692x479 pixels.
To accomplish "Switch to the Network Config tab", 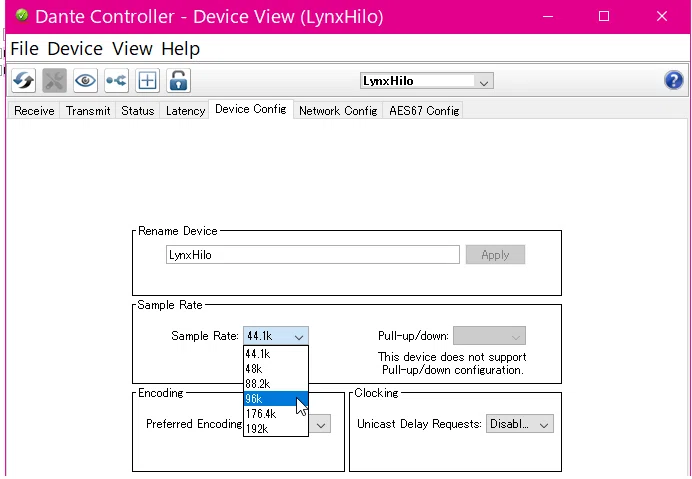I will [x=338, y=110].
